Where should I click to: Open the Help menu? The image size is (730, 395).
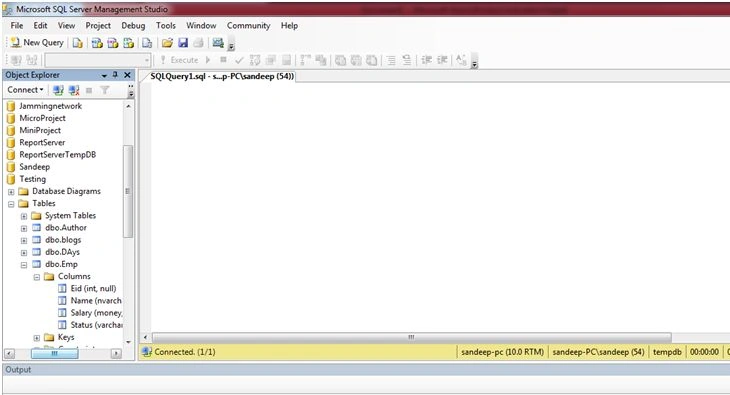pos(289,26)
